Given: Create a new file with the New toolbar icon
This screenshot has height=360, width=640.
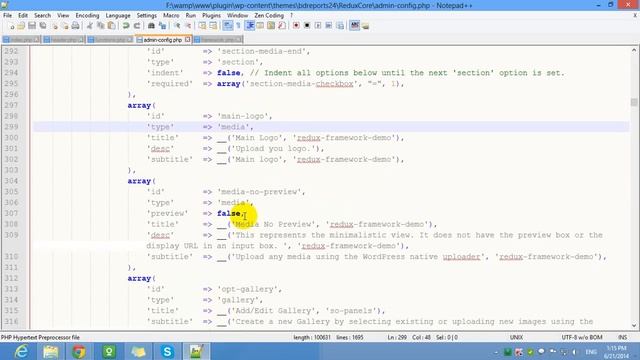Looking at the screenshot, I should [12, 26].
